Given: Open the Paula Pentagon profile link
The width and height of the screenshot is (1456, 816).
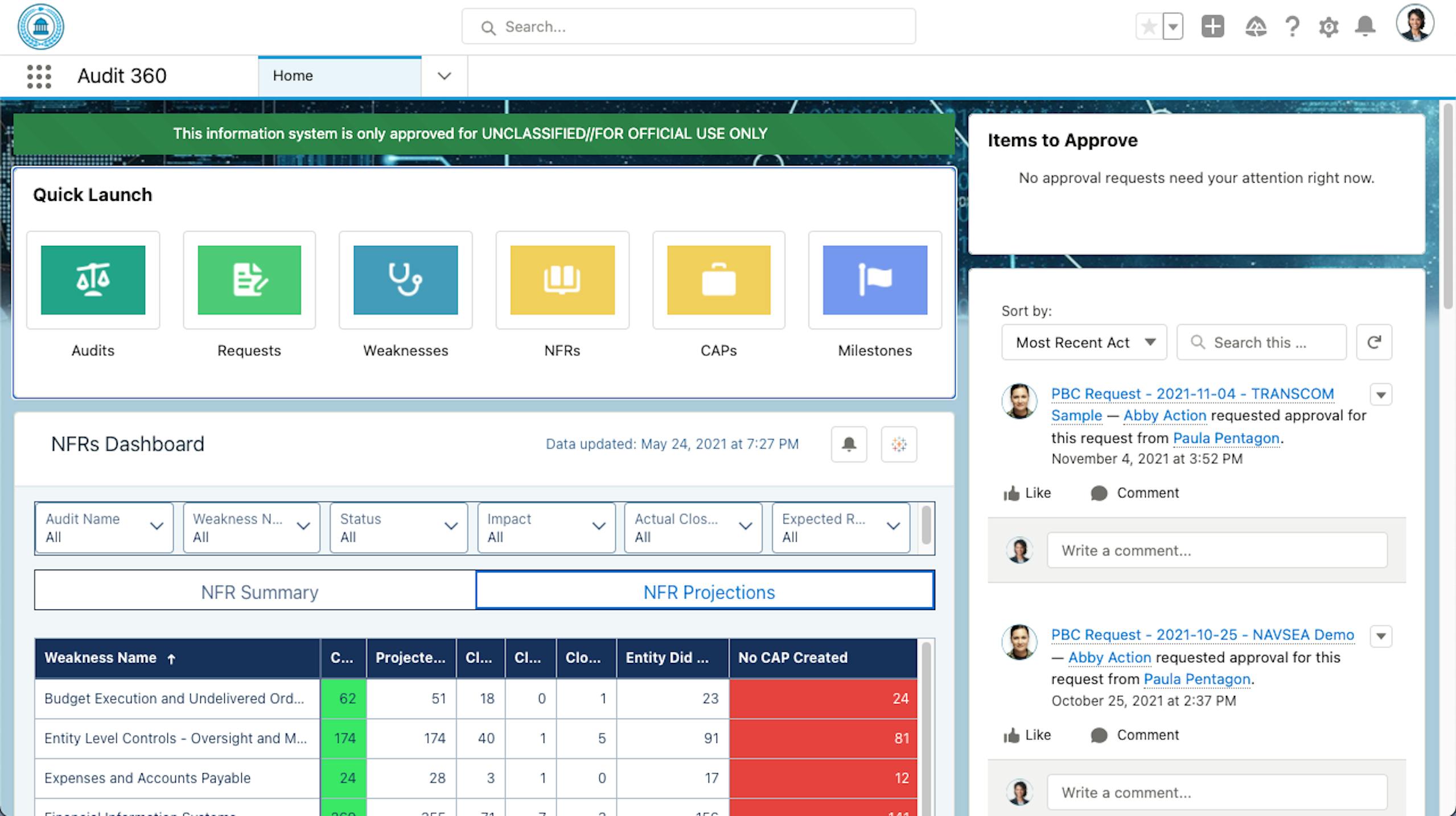Looking at the screenshot, I should [x=1226, y=438].
